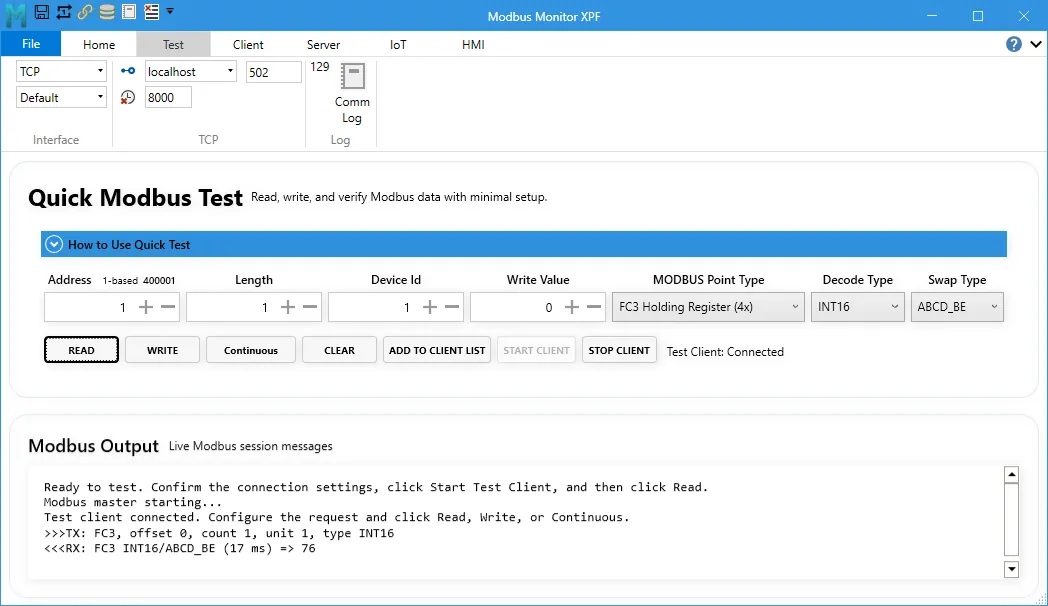Click the RX line ending in '=> 76'
Image resolution: width=1048 pixels, height=606 pixels.
click(180, 549)
